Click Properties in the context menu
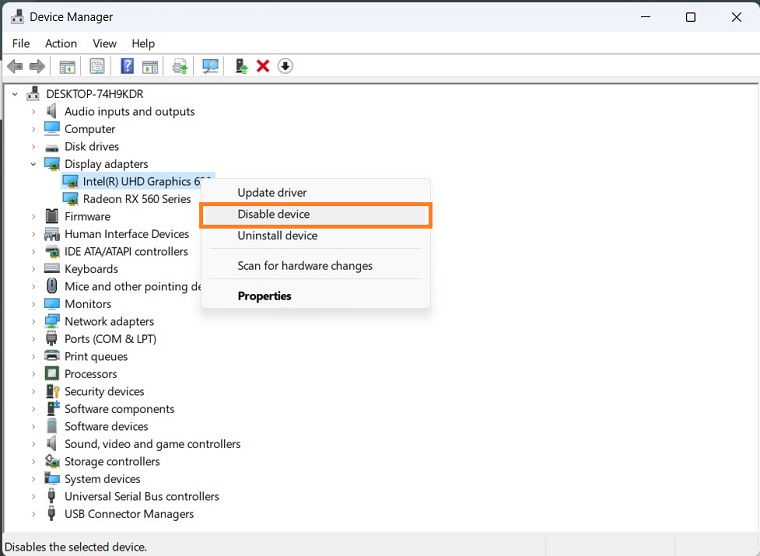The height and width of the screenshot is (556, 760). tap(264, 296)
